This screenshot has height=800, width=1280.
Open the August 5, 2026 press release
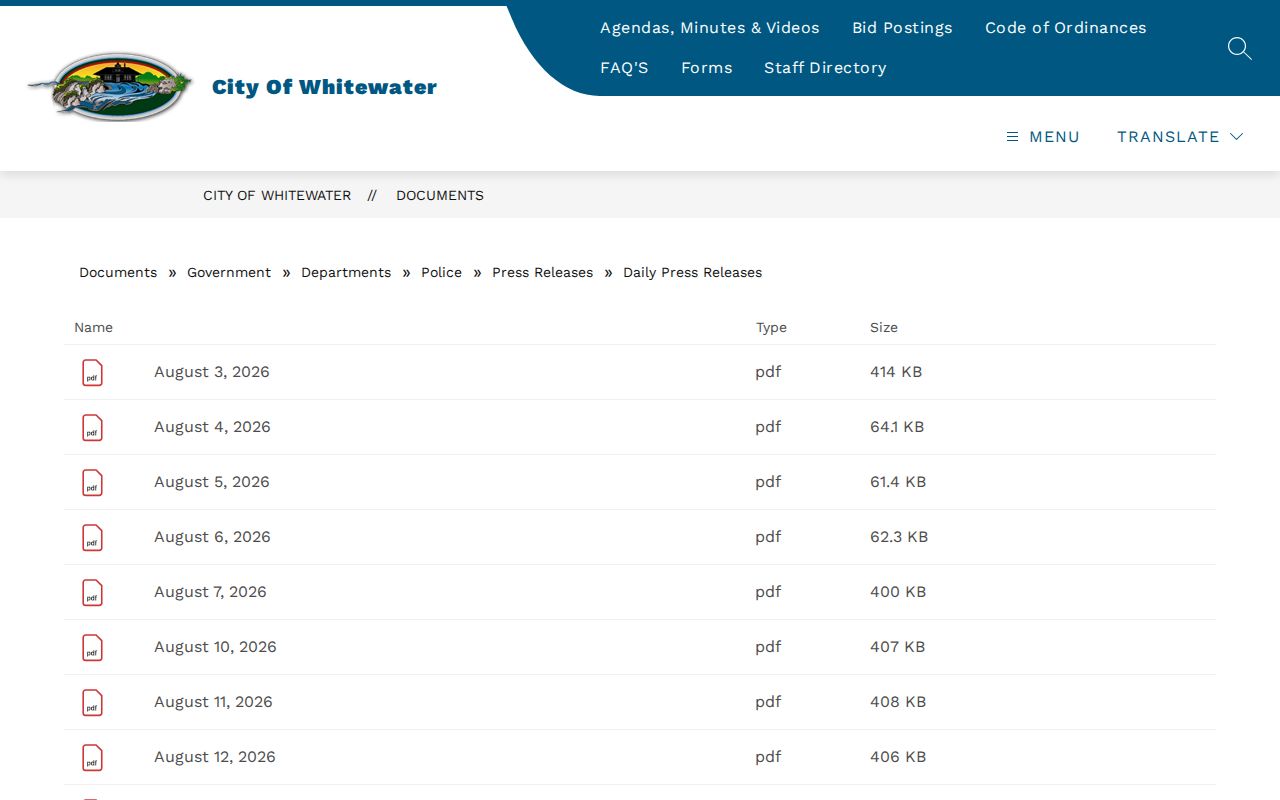click(212, 482)
